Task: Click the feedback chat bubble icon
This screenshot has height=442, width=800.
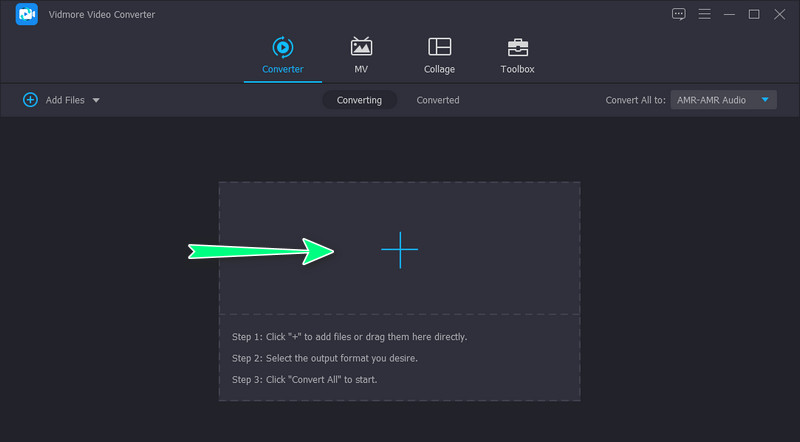Action: coord(679,14)
